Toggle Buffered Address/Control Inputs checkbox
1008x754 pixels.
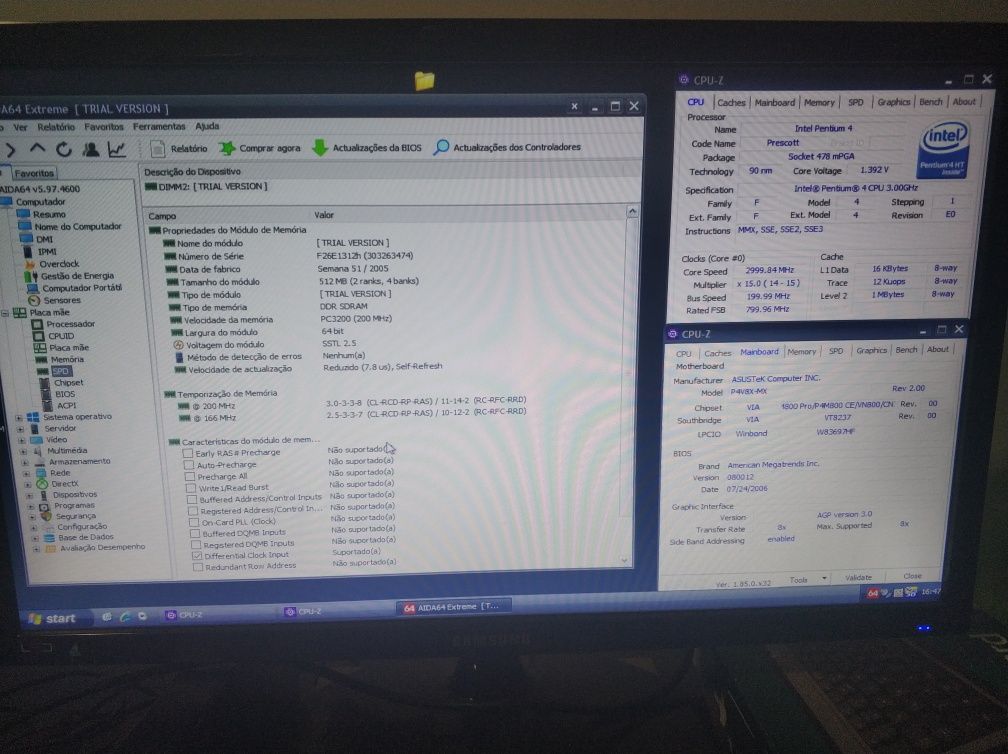coord(192,499)
